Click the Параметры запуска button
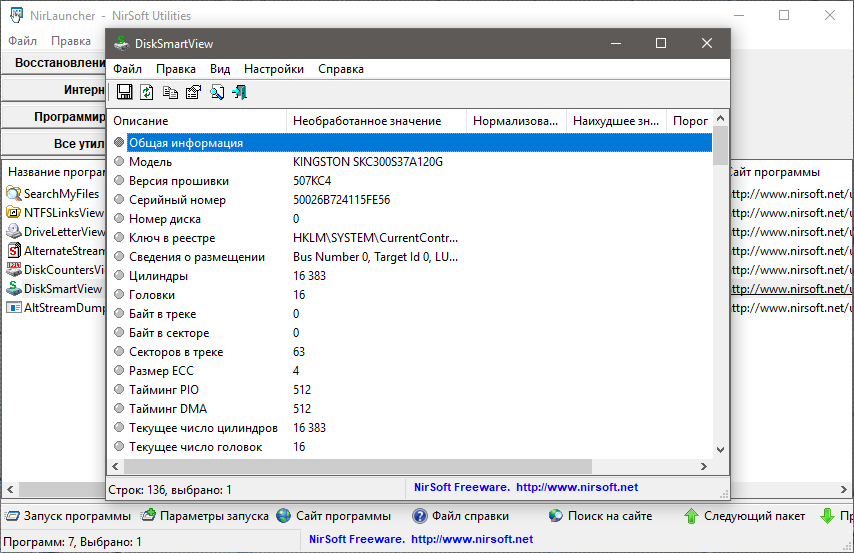This screenshot has height=553, width=854. click(x=205, y=516)
